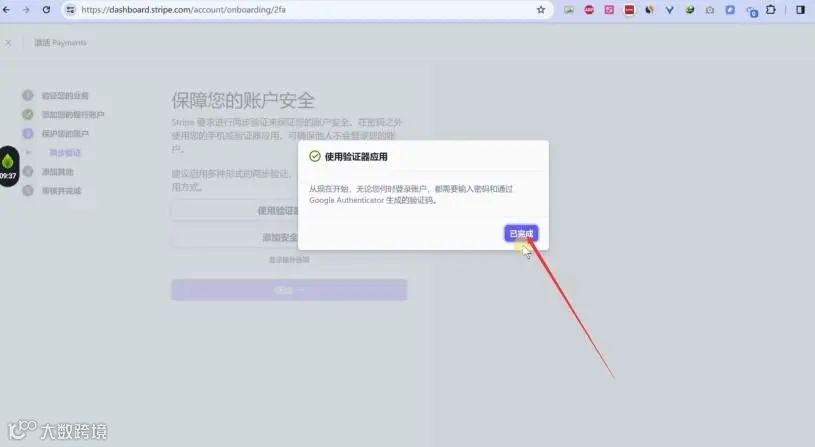This screenshot has width=815, height=447.
Task: Click the dark circular extension icon
Action: tap(650, 10)
